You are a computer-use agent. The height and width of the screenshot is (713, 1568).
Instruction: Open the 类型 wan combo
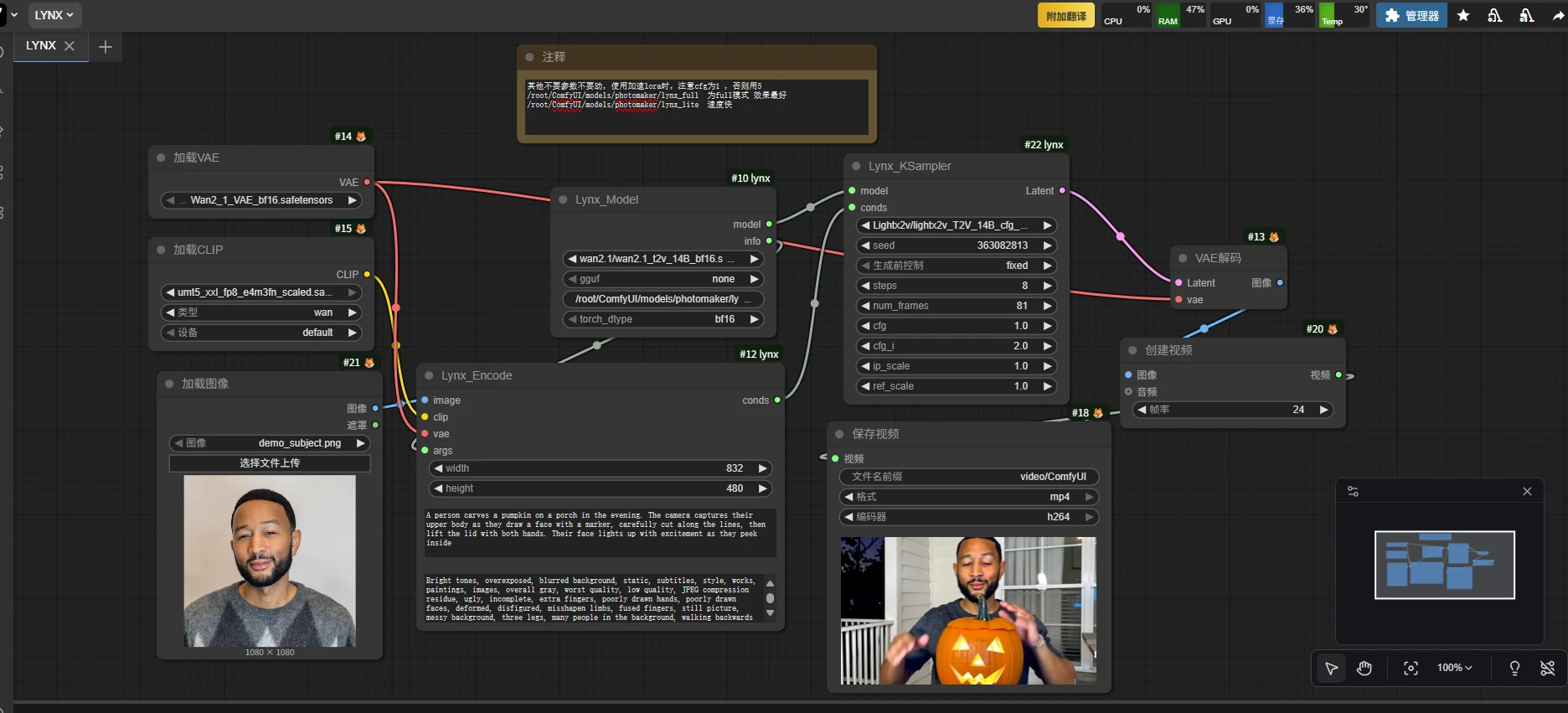point(261,313)
